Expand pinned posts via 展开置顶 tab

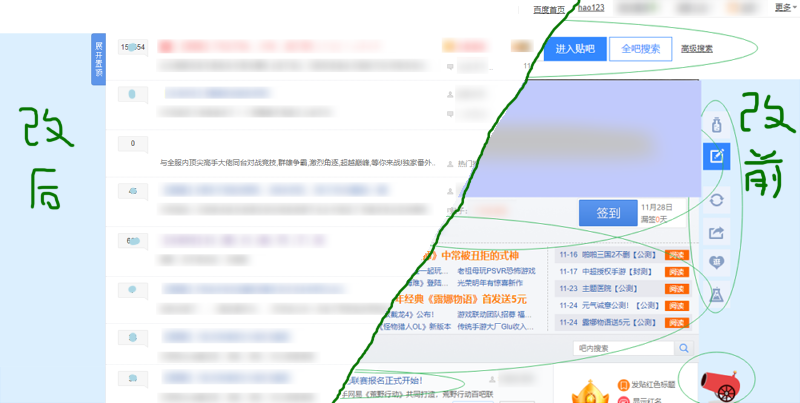click(x=98, y=59)
